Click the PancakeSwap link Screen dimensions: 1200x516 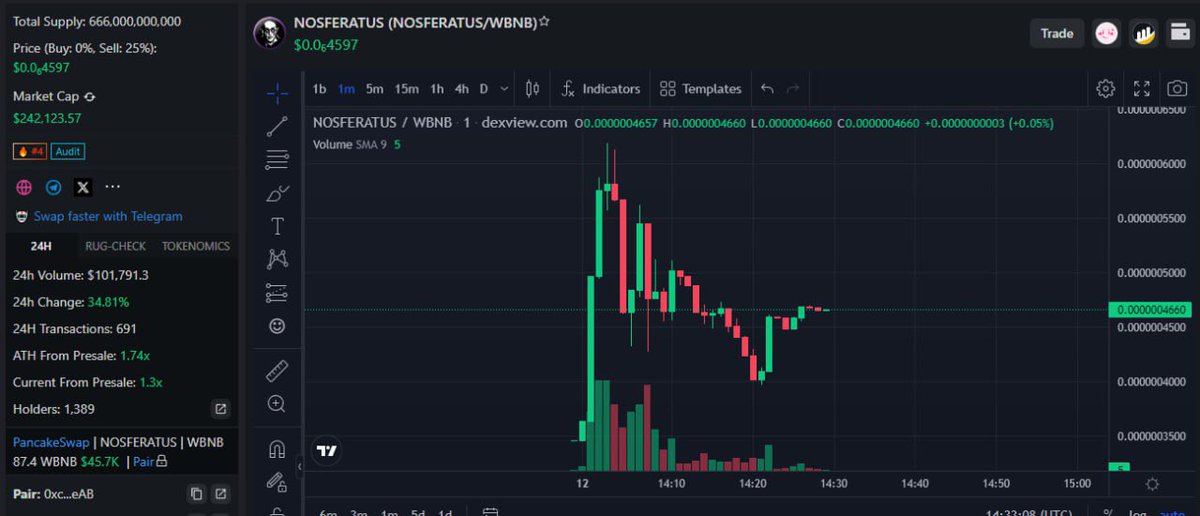(x=51, y=442)
